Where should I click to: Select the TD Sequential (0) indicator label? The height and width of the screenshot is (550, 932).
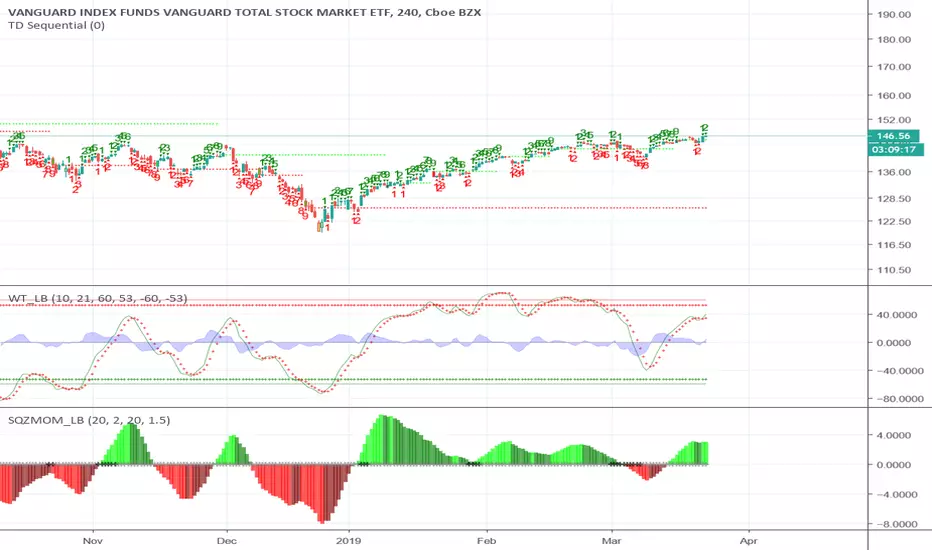click(56, 26)
